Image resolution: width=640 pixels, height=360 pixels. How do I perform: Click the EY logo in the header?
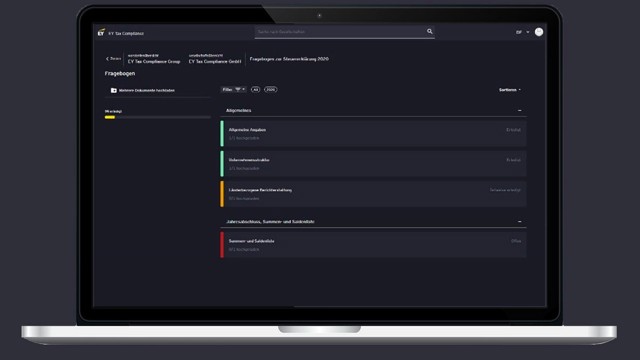[101, 32]
